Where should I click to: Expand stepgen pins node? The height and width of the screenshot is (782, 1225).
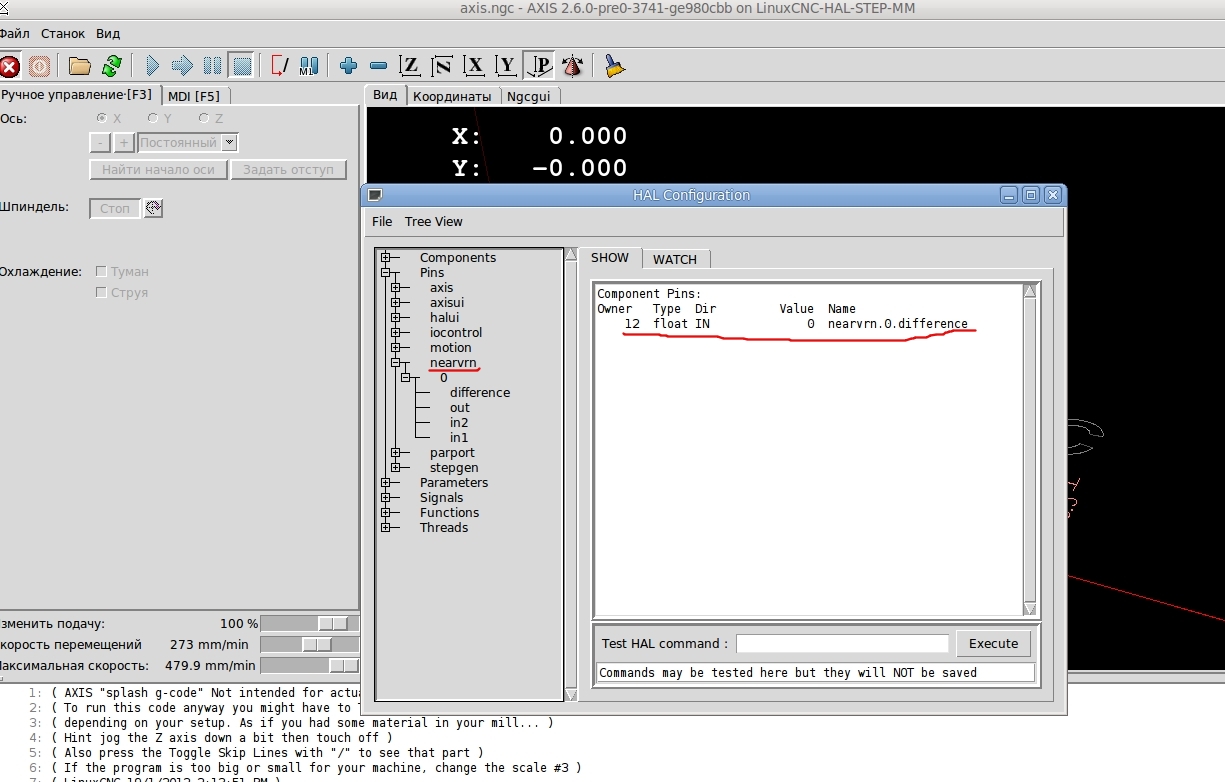(x=395, y=468)
